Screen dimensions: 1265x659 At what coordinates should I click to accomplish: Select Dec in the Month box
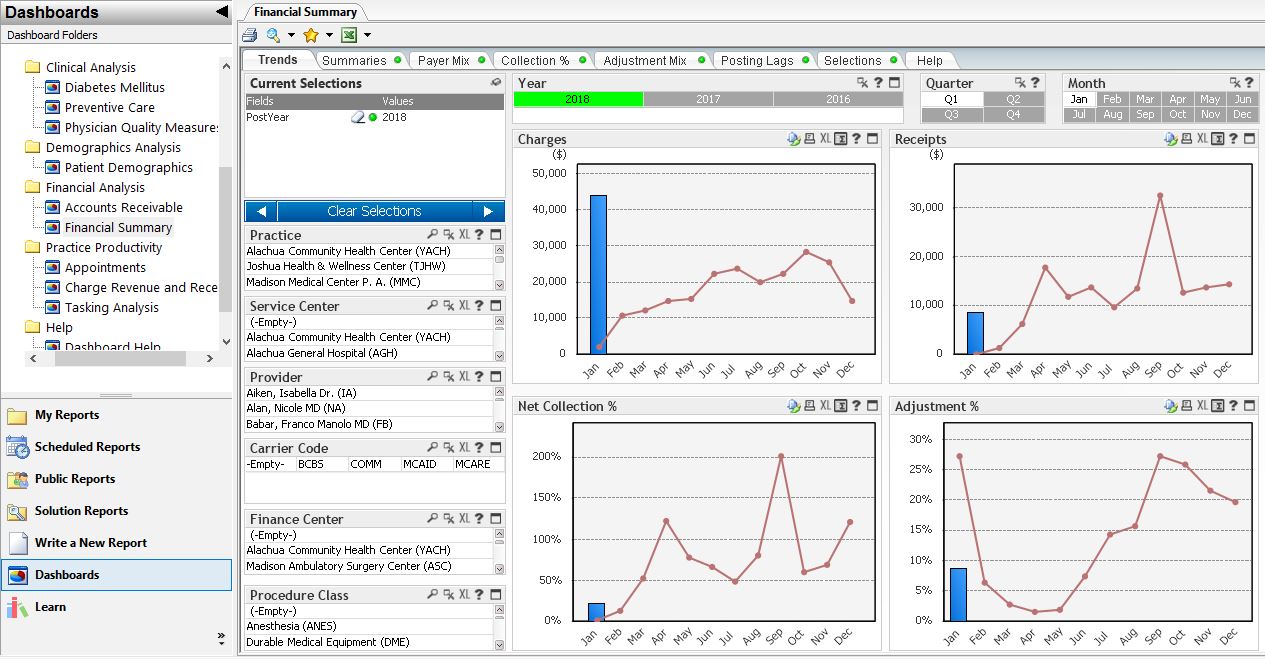(1242, 115)
